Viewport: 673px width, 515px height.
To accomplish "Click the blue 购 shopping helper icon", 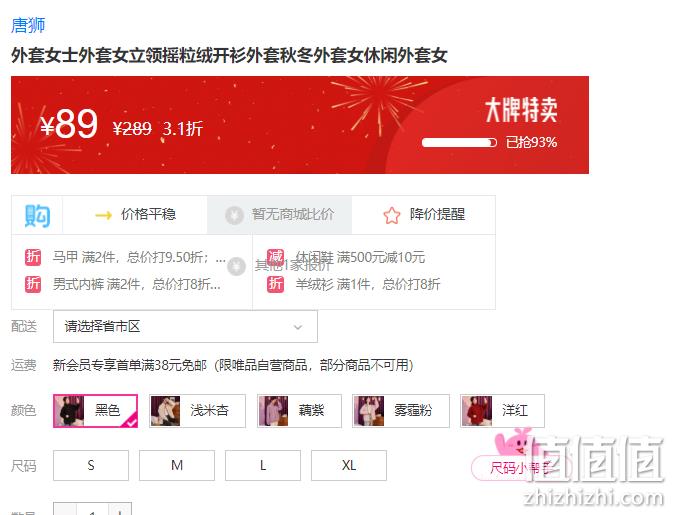I will click(37, 215).
